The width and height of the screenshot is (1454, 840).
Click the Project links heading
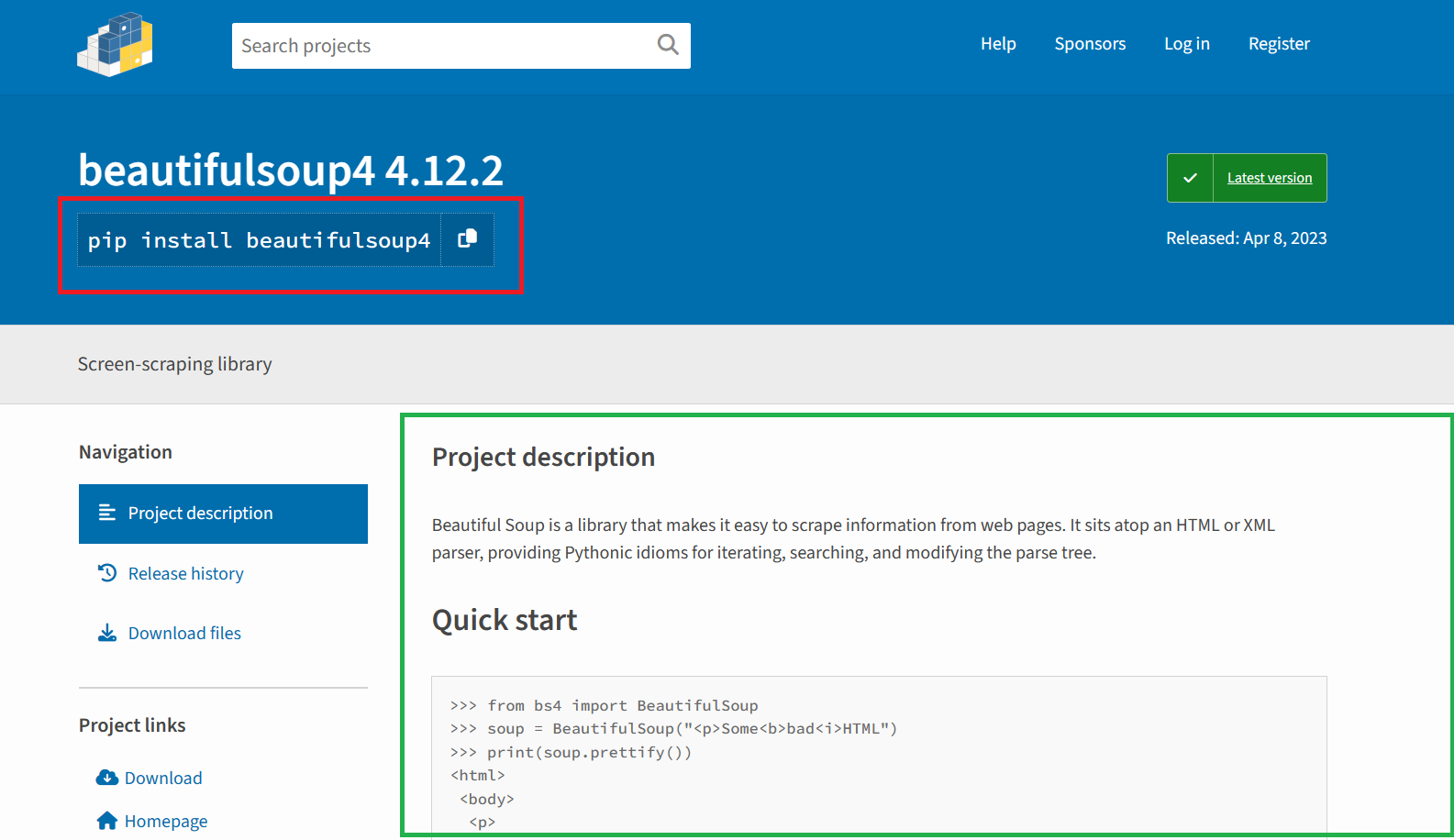click(x=132, y=725)
